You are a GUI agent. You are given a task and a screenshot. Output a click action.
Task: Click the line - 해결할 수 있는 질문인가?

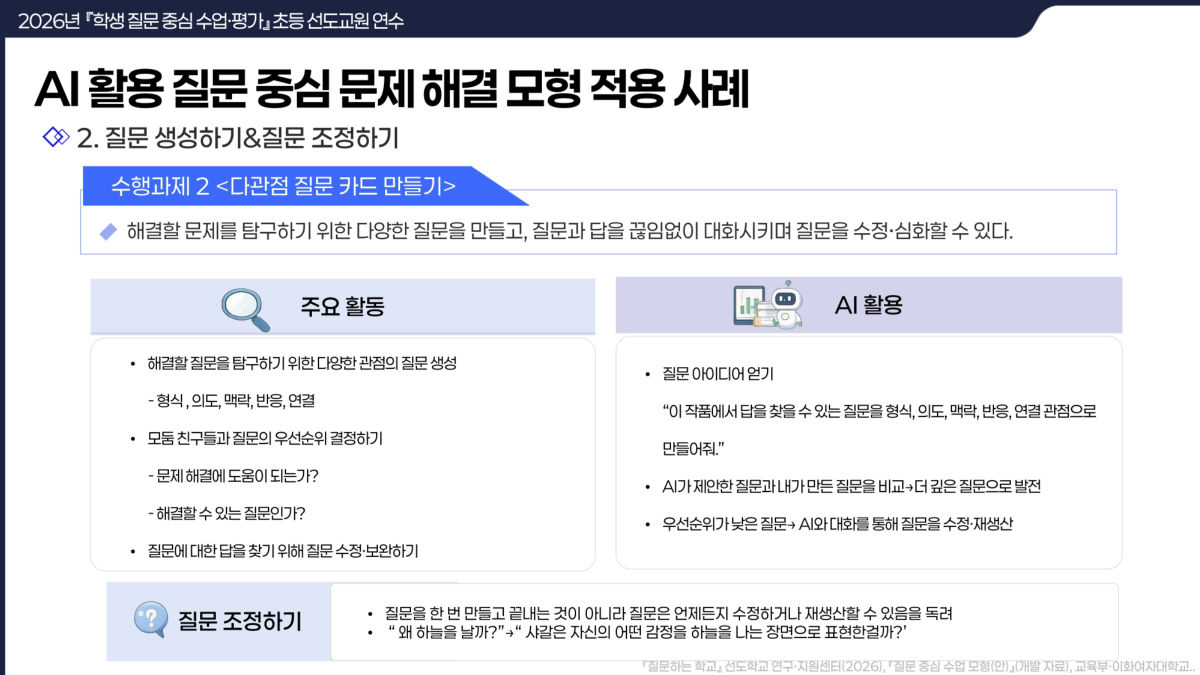[226, 513]
